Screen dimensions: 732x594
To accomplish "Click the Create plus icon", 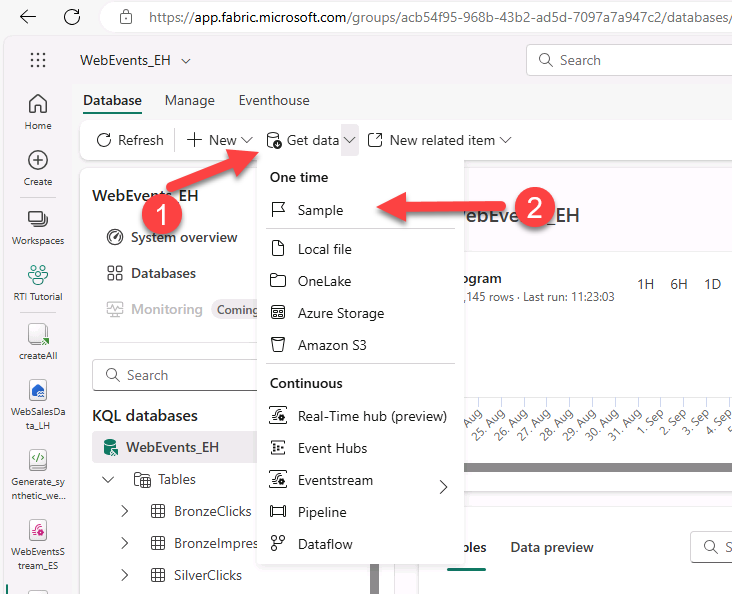I will pyautogui.click(x=38, y=167).
